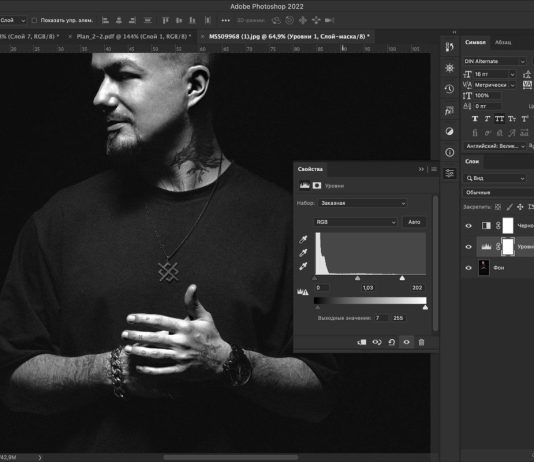The width and height of the screenshot is (534, 462).
Task: Align left edges in options bar
Action: 105,20
